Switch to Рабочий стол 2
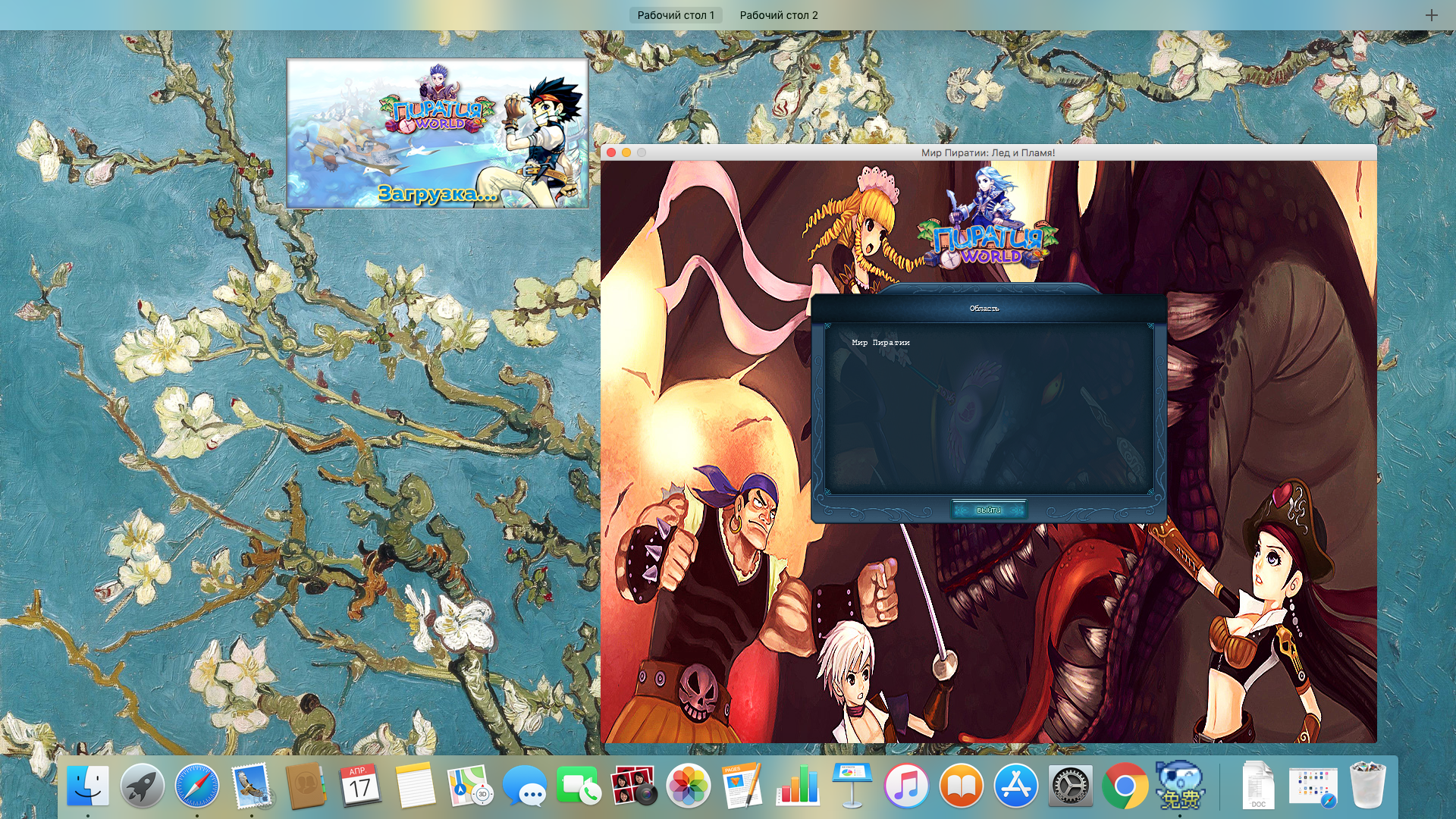 tap(779, 15)
